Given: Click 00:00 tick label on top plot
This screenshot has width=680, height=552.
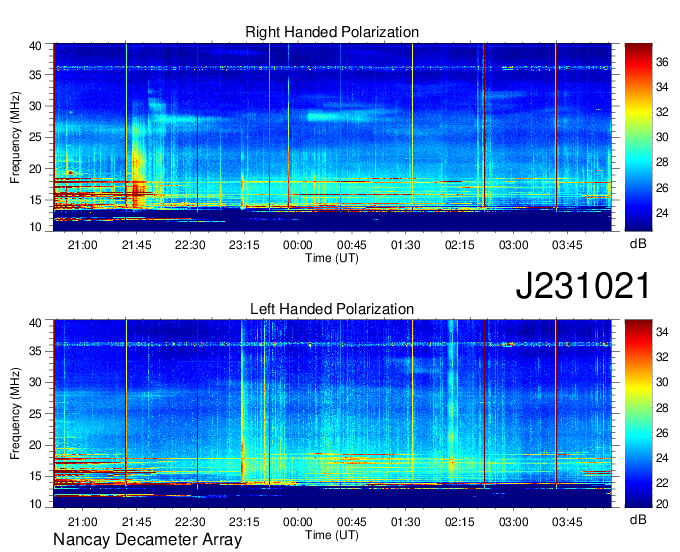Looking at the screenshot, I should click(x=298, y=245).
